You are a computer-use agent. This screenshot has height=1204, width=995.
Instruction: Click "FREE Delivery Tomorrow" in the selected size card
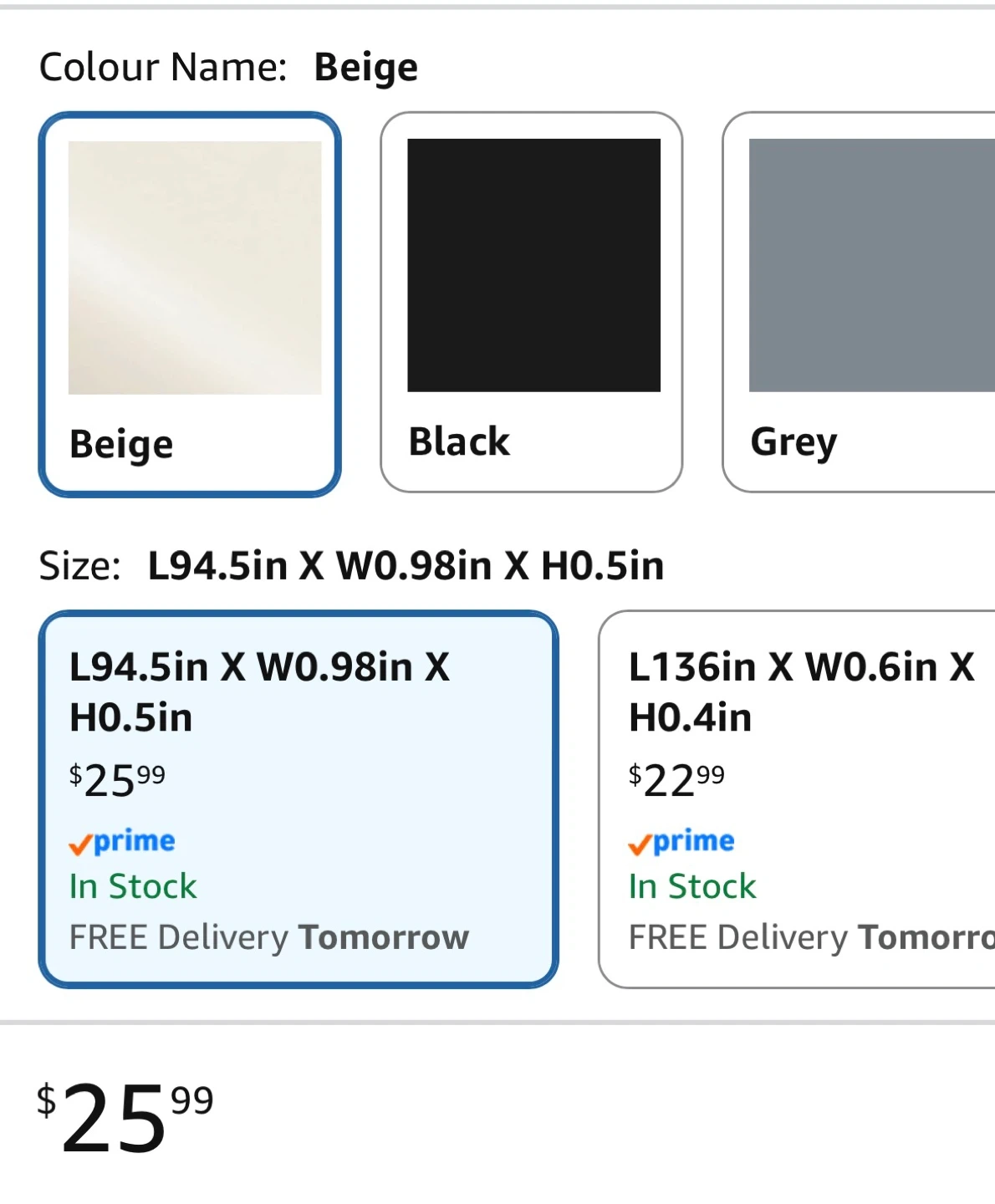[269, 937]
